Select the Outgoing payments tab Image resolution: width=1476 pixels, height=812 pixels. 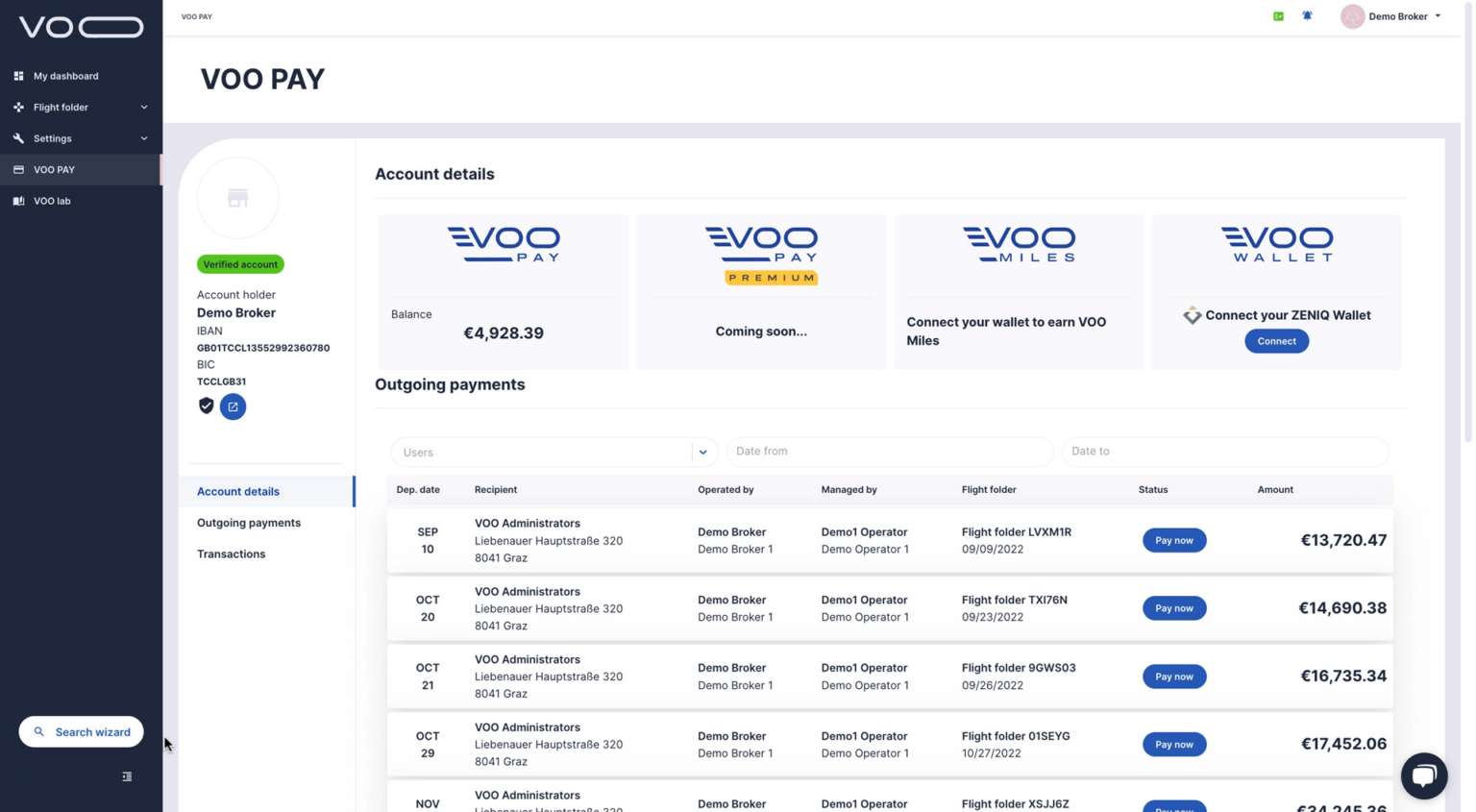[248, 523]
